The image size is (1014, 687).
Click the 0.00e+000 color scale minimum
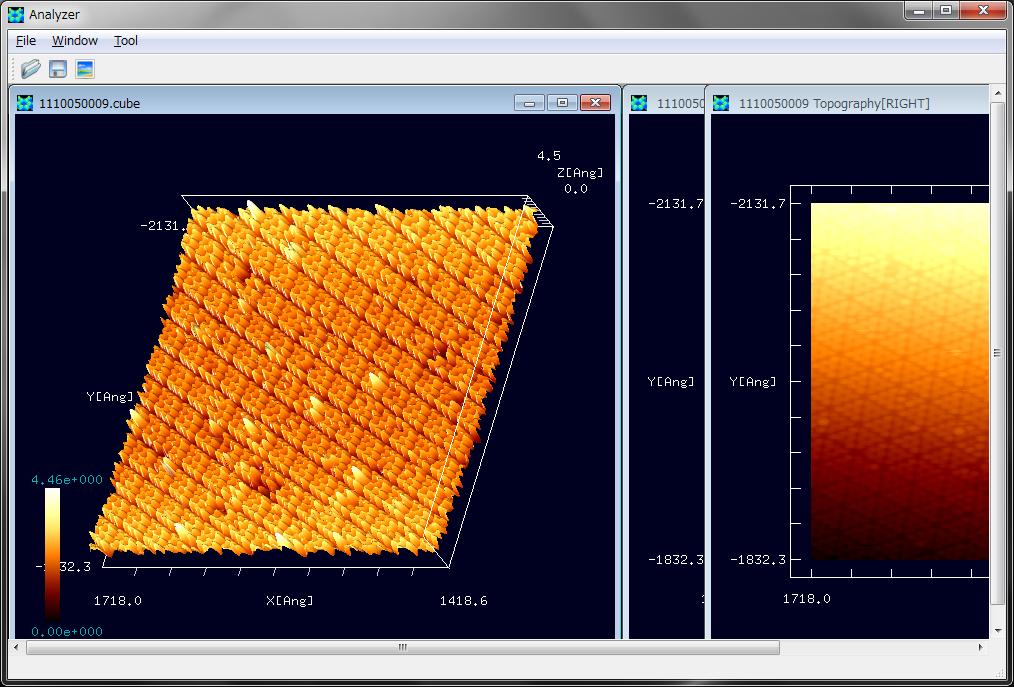point(67,631)
